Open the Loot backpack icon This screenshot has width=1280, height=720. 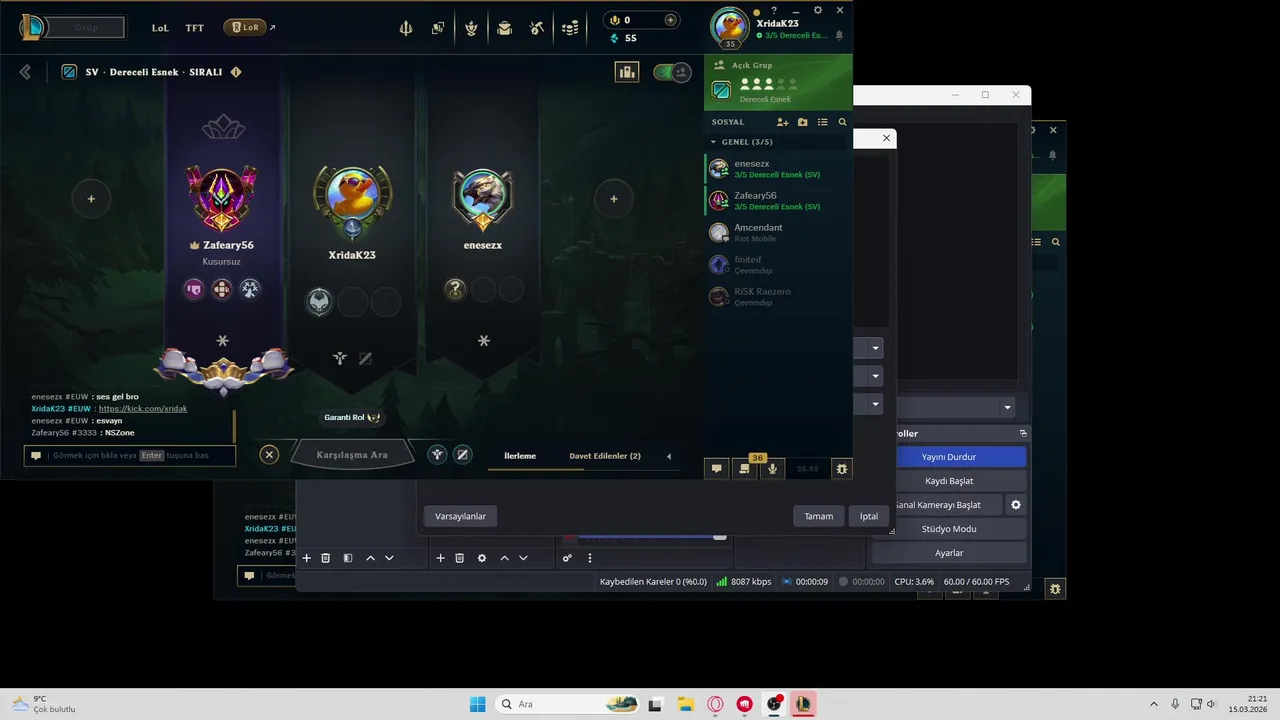[504, 28]
